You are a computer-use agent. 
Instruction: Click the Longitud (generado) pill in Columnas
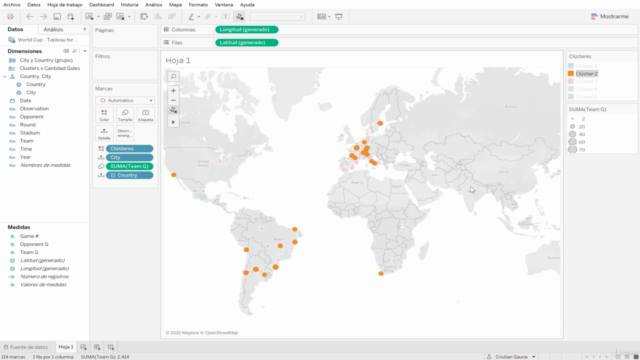247,29
